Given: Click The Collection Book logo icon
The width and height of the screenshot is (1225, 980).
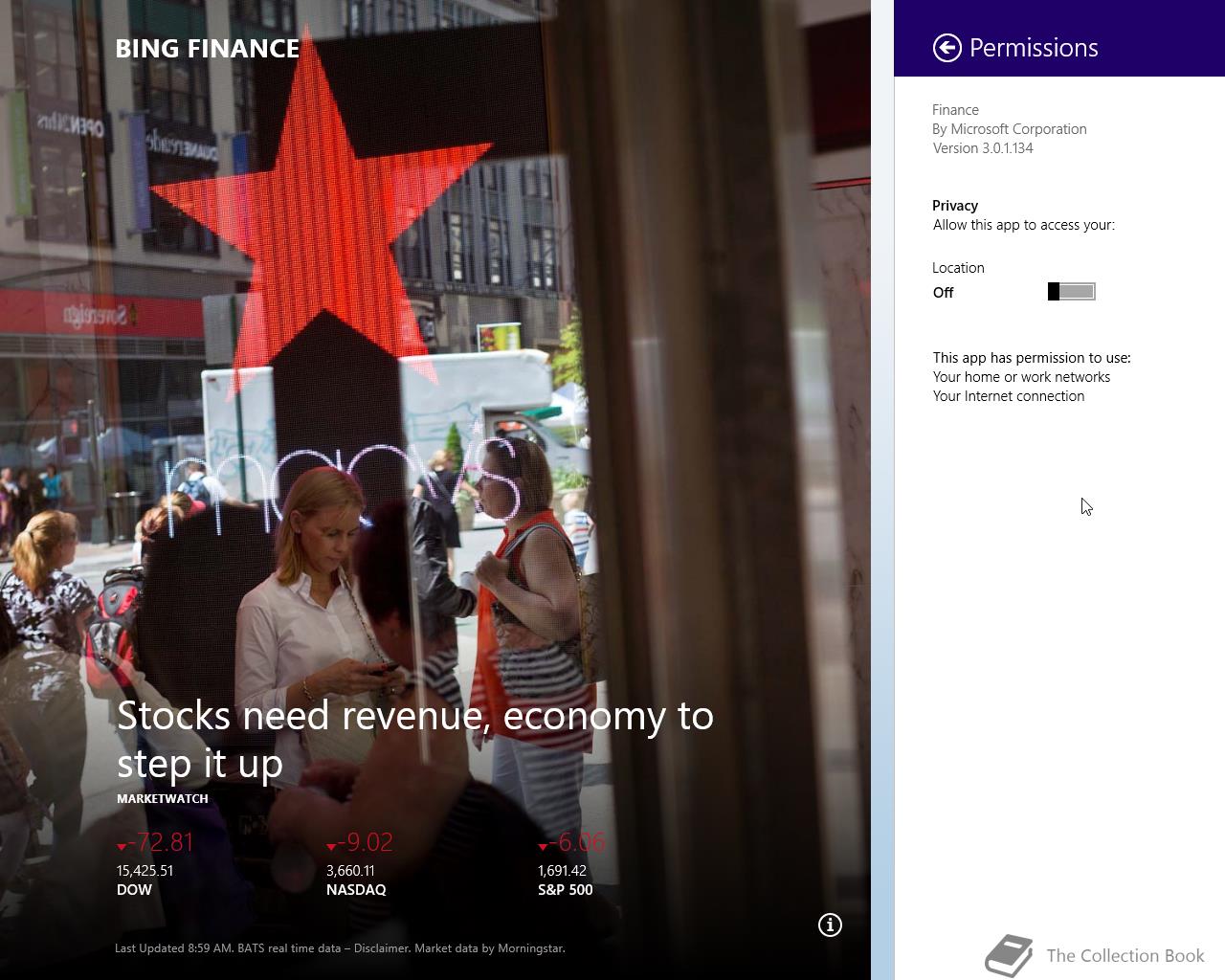Looking at the screenshot, I should [x=1009, y=956].
